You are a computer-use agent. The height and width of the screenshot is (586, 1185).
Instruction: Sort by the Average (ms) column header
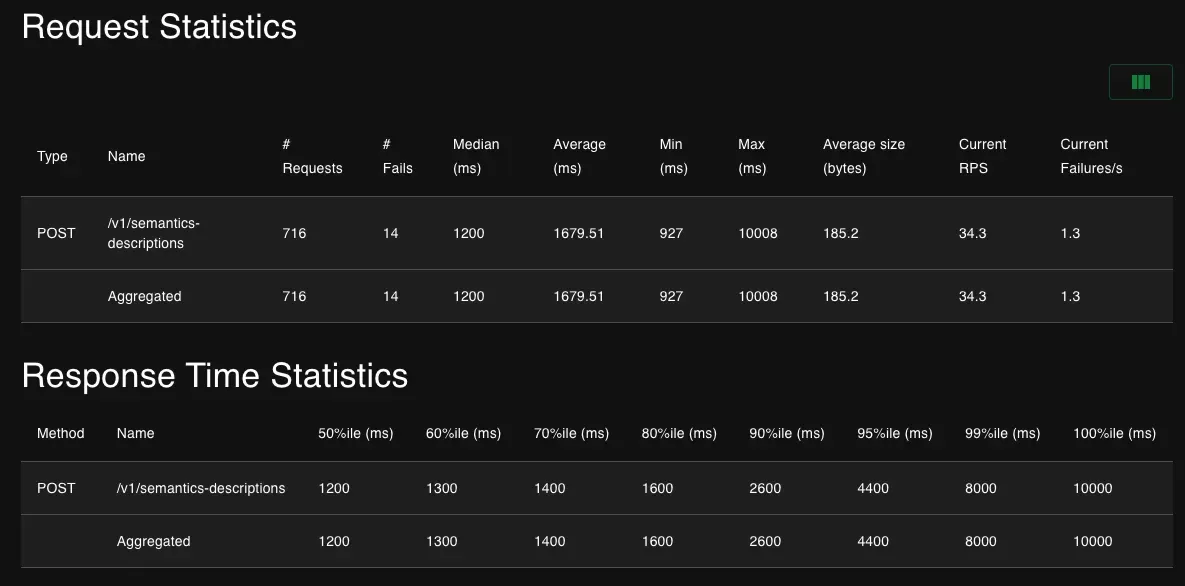(x=579, y=156)
